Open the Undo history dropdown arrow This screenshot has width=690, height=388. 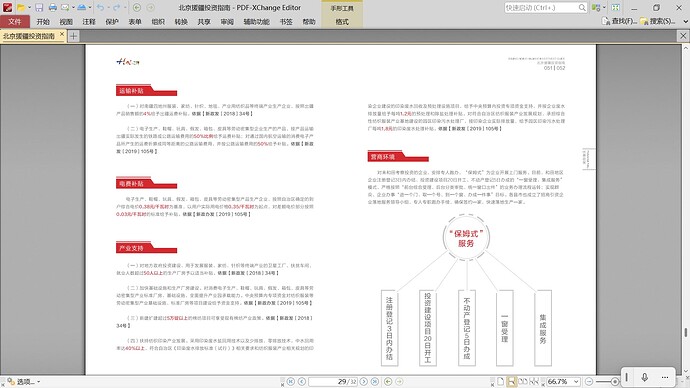point(109,7)
